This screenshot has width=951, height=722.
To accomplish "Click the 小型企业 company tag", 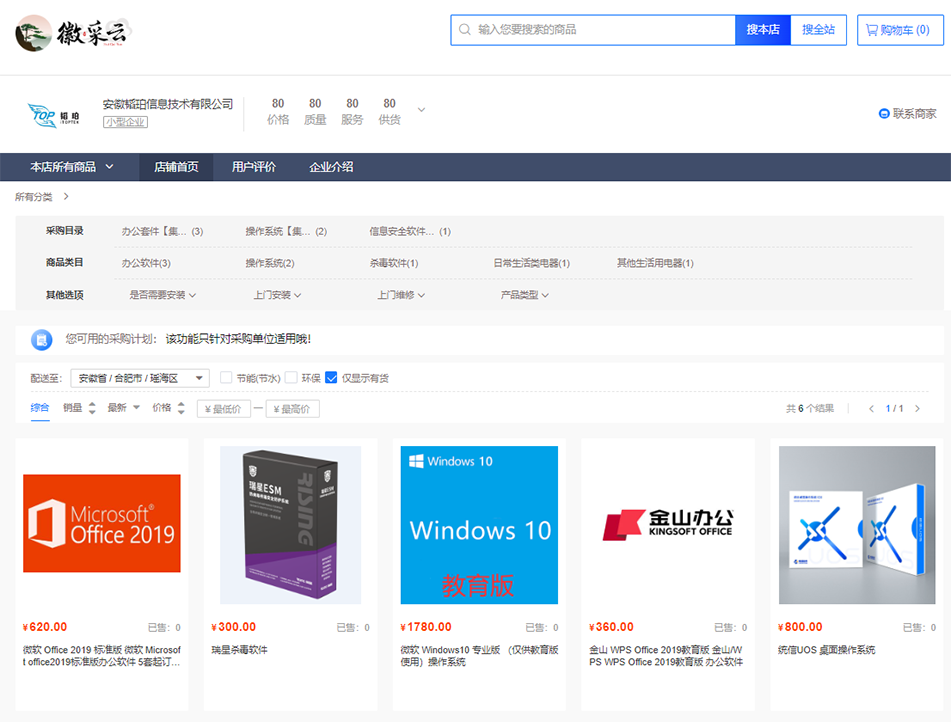I will pyautogui.click(x=126, y=122).
